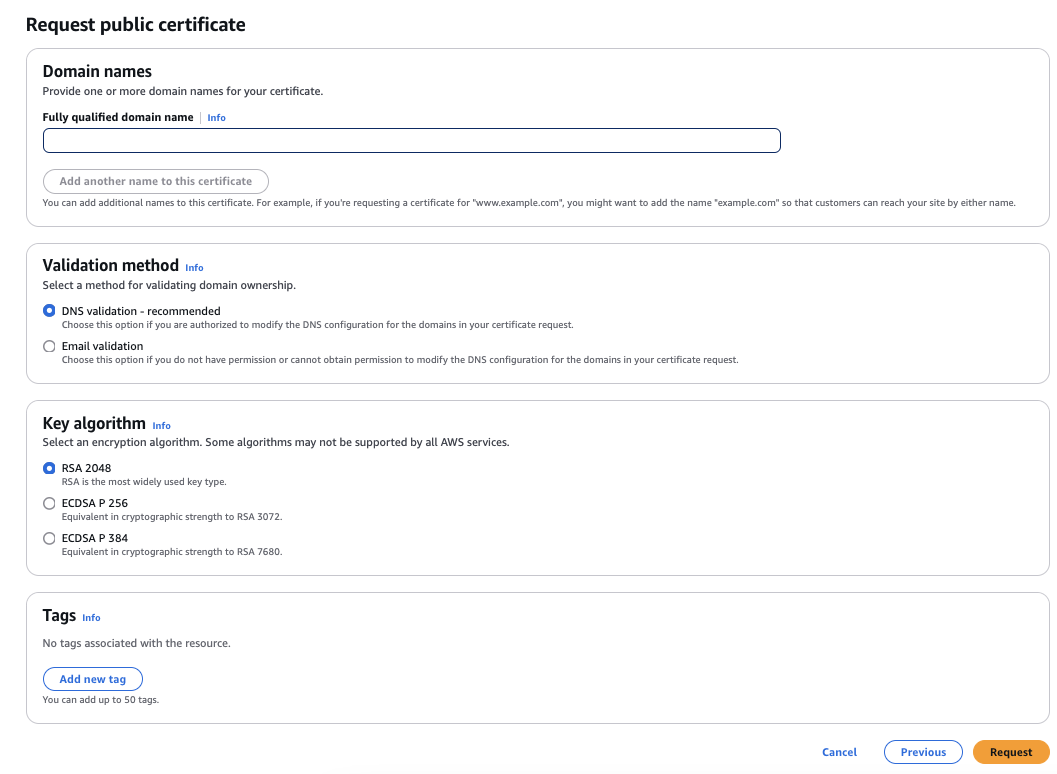Viewport: 1057px width, 774px height.
Task: Go back with the Previous button
Action: tap(923, 752)
